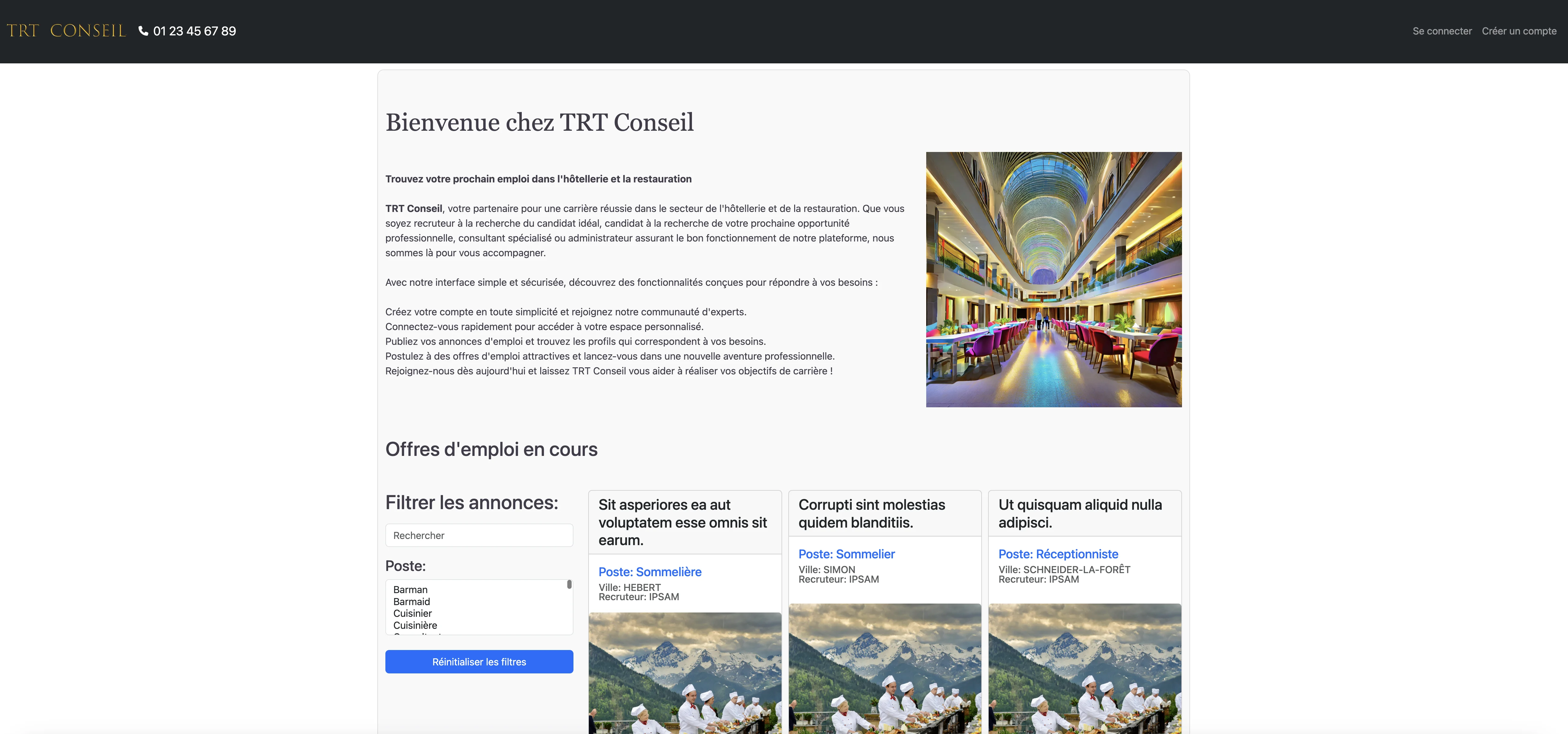Focus the Rechercher search field
Viewport: 1568px width, 734px height.
click(x=479, y=535)
